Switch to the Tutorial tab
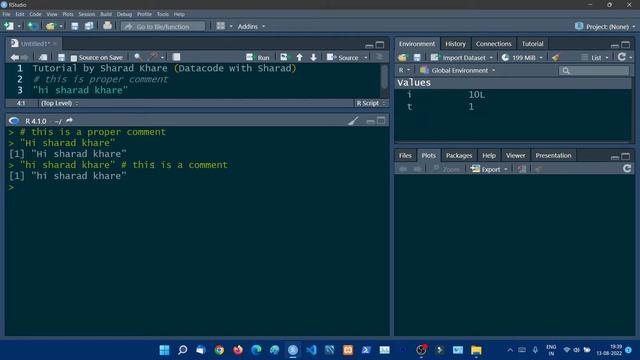Image resolution: width=640 pixels, height=360 pixels. click(x=533, y=44)
